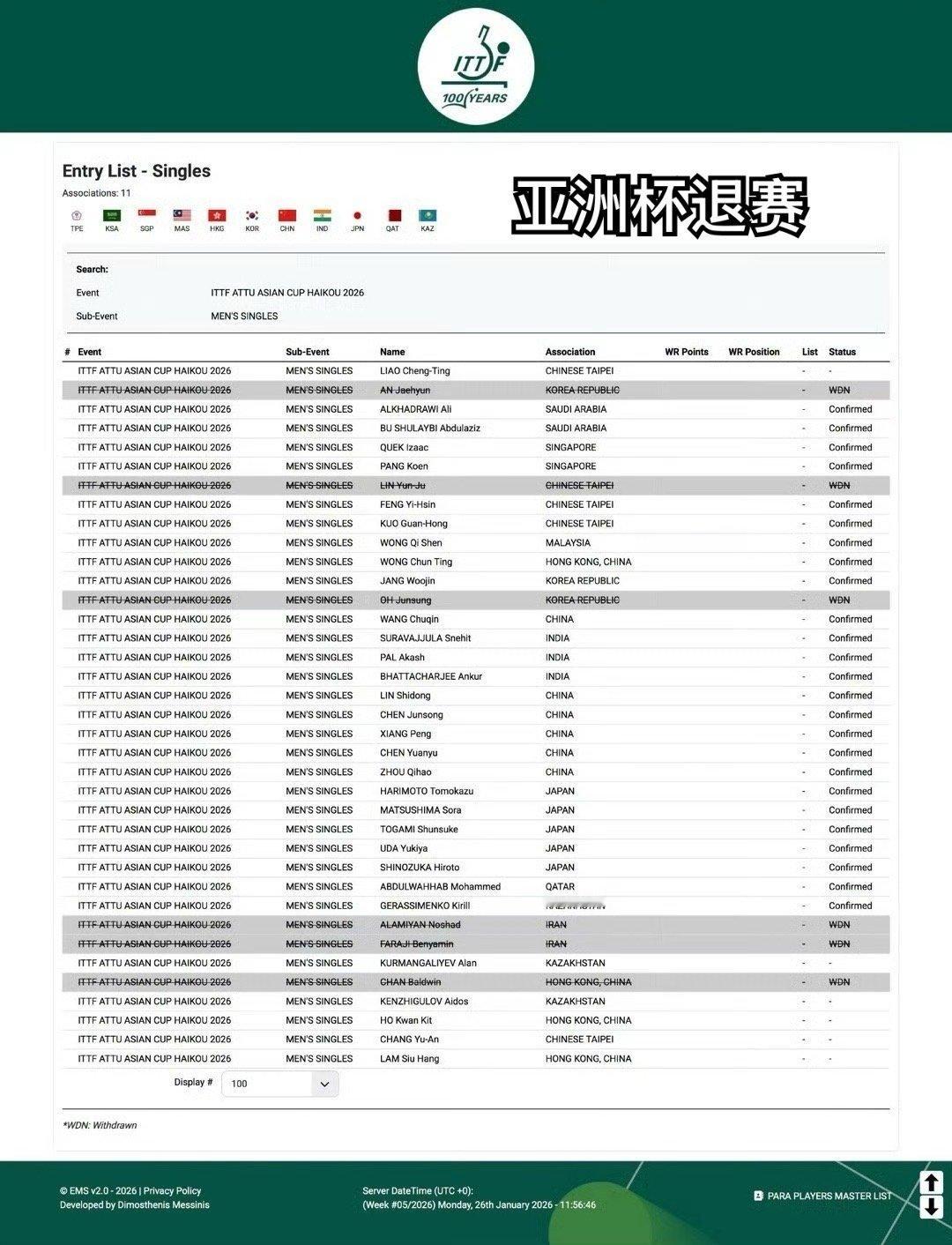
Task: Click player name WONG Chun Ting
Action: tap(416, 562)
